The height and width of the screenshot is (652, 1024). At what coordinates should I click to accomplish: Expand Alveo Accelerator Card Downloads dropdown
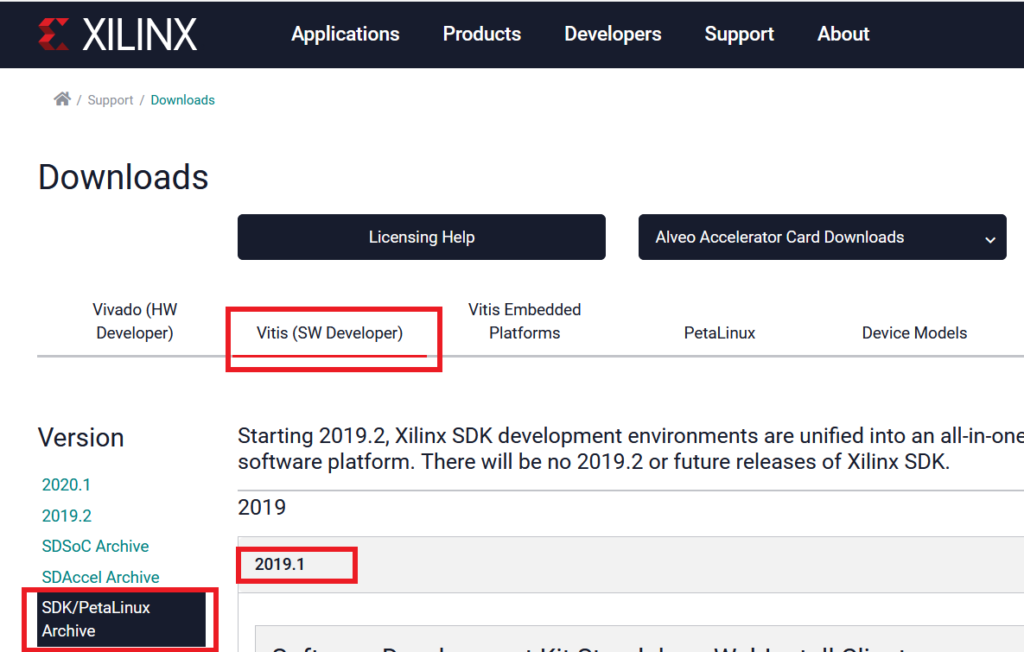(822, 238)
